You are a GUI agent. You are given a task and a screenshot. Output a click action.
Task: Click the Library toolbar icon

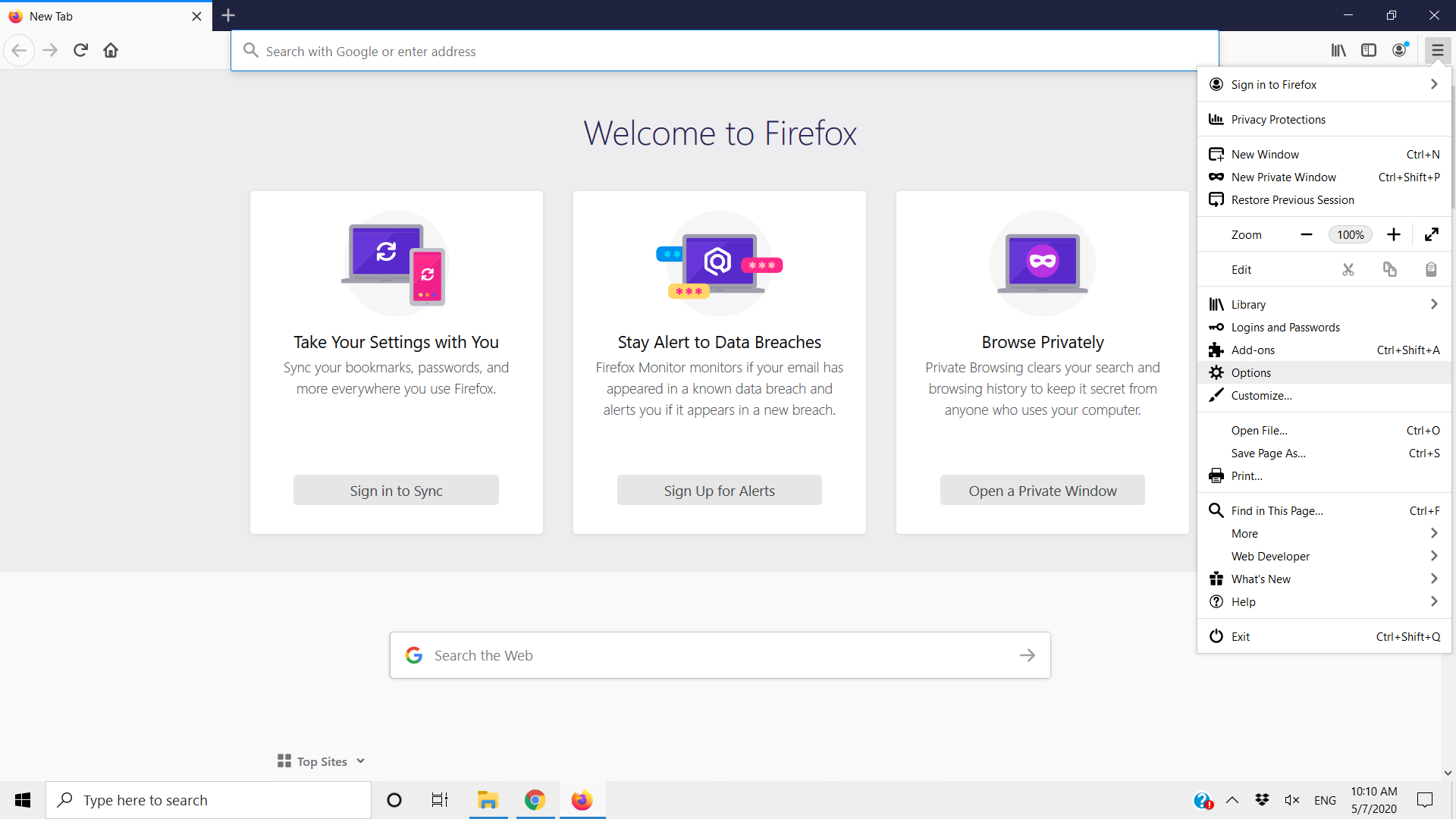point(1338,50)
